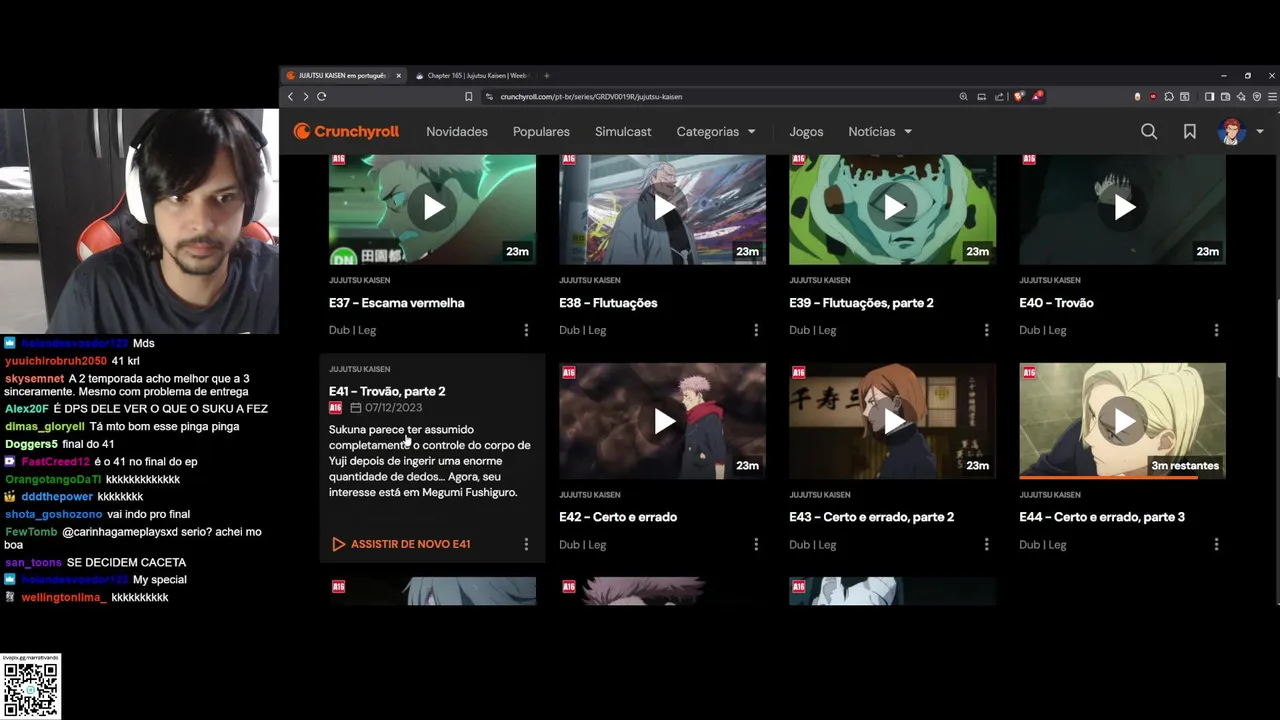
Task: Open the Brave Wallet icon
Action: point(1225,96)
